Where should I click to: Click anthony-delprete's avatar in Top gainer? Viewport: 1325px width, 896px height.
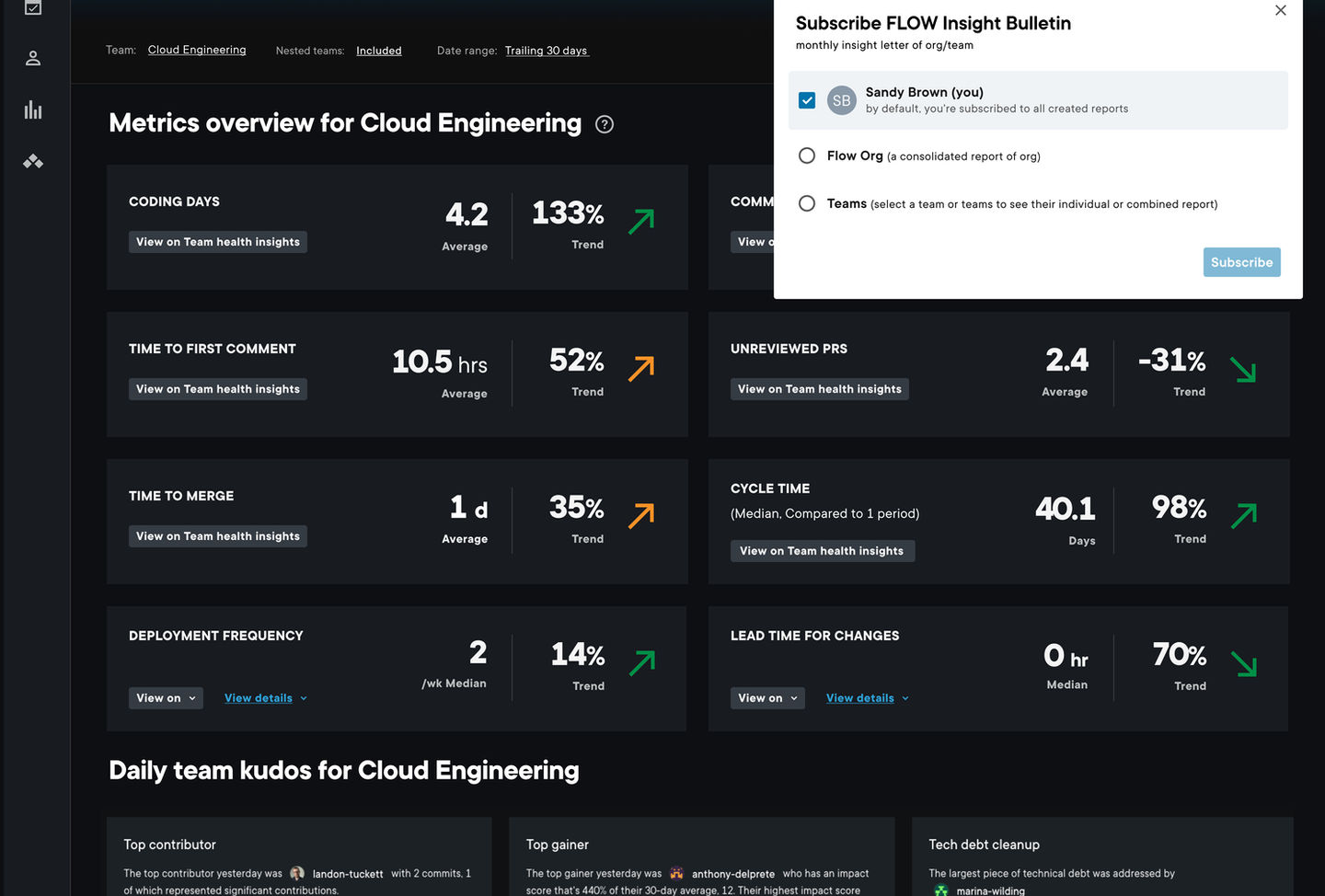pos(676,873)
